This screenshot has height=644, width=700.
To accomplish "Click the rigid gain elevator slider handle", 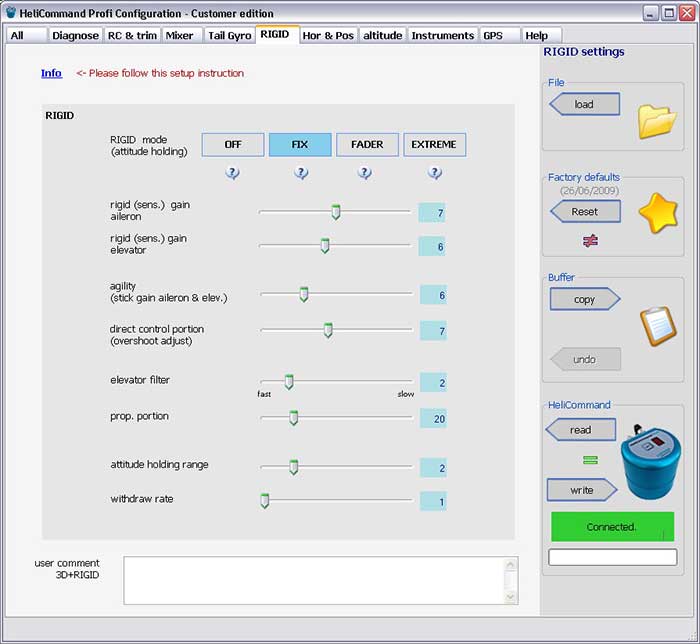I will (325, 245).
